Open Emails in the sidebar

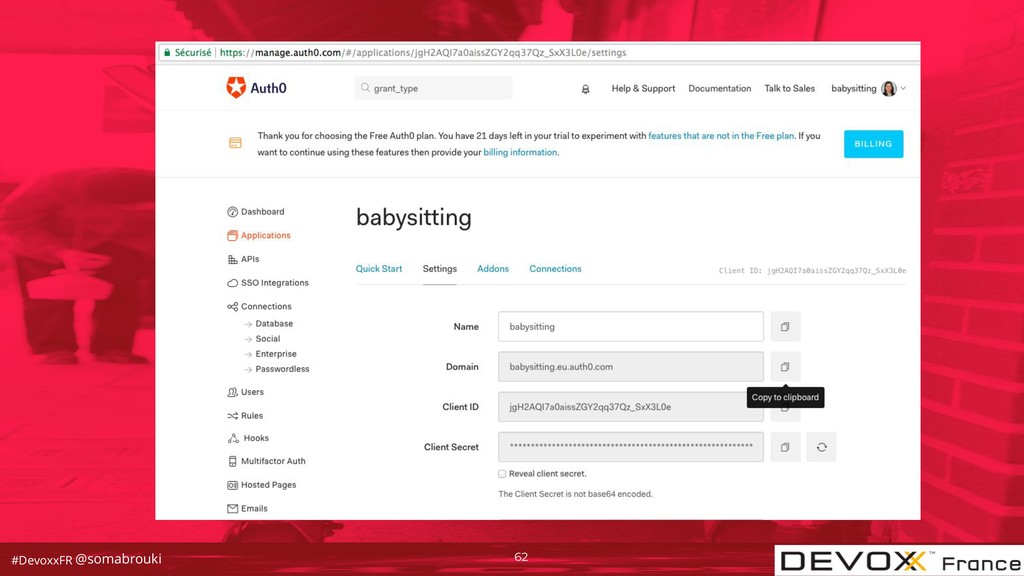coord(254,508)
